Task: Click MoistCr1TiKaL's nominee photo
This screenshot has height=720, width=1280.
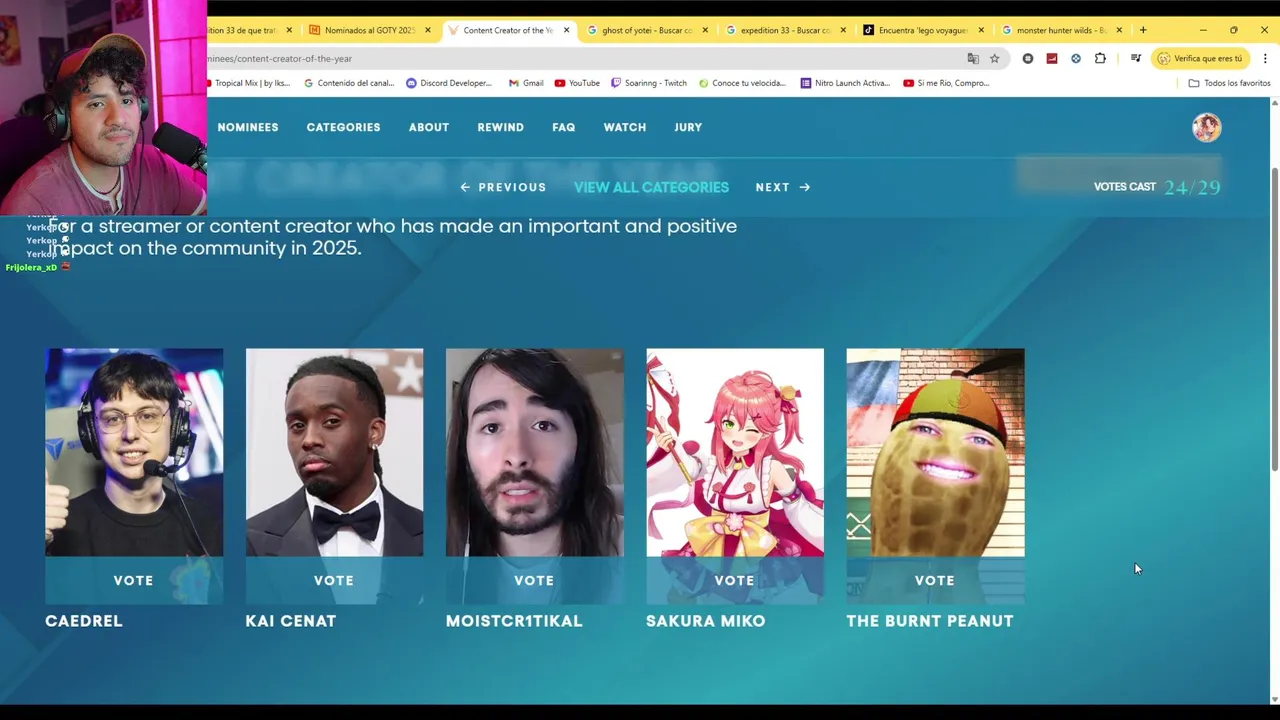Action: 534,452
